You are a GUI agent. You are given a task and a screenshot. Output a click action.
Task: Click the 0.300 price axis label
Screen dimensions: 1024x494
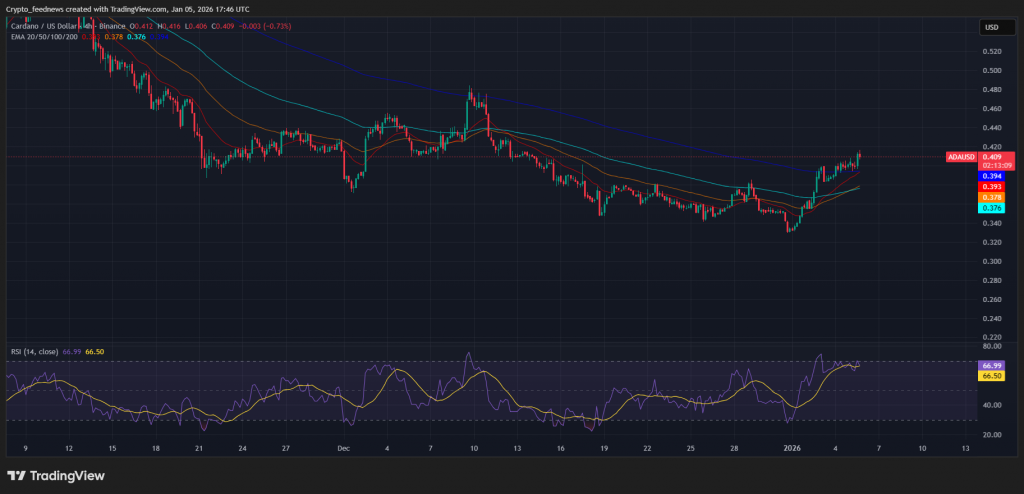(x=991, y=261)
